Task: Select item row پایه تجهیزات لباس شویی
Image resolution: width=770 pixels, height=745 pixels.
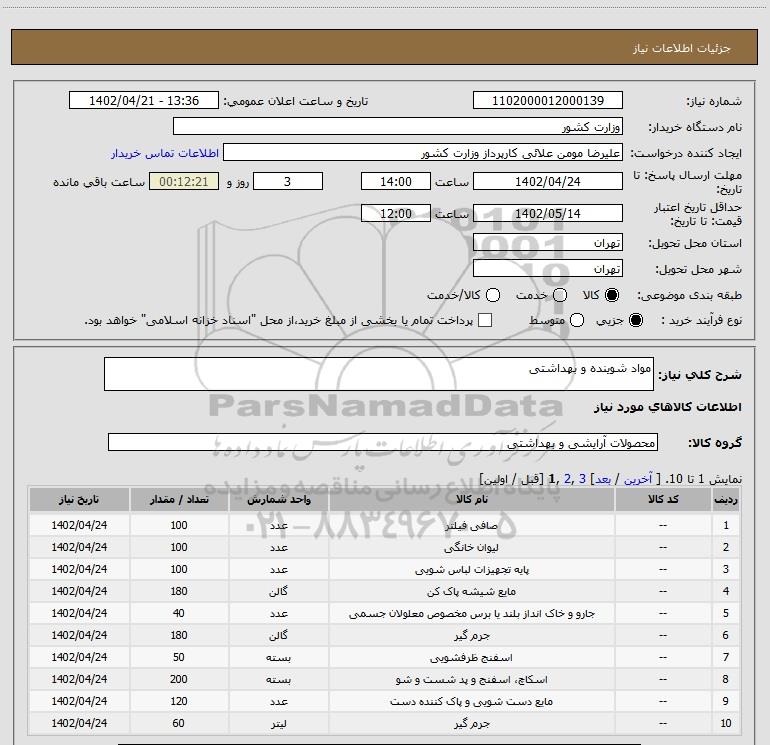Action: 384,569
